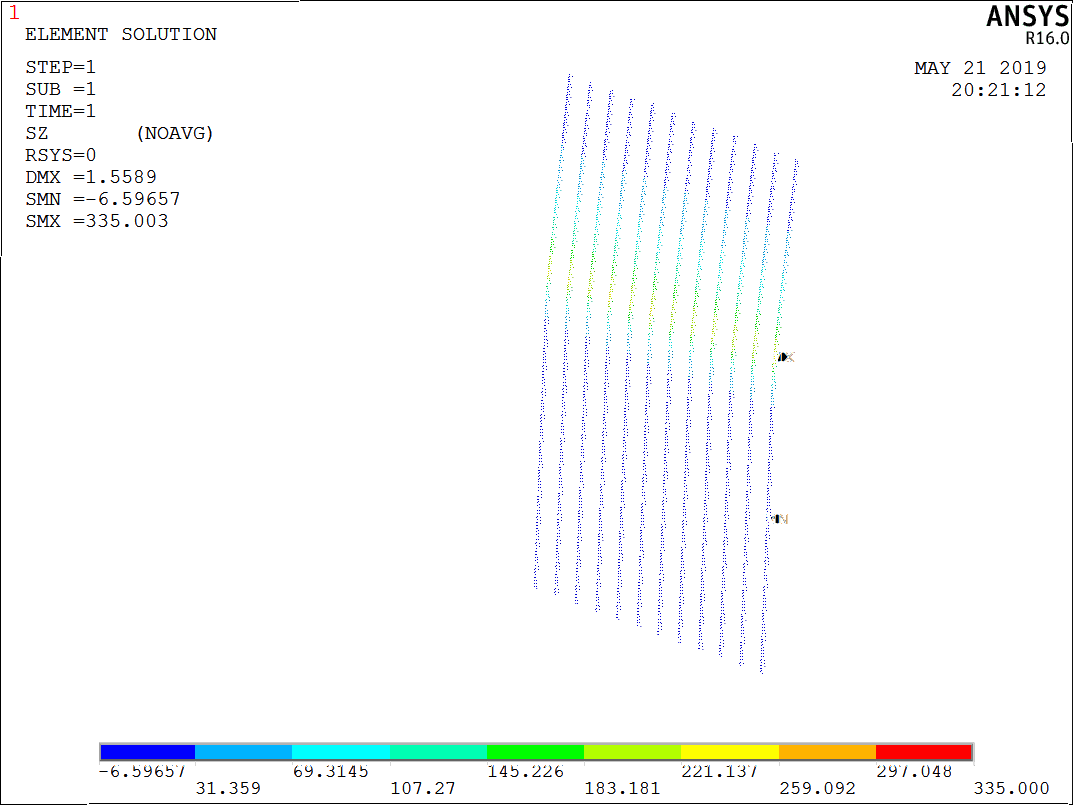This screenshot has width=1073, height=805.
Task: Click the legend value 69.3145
Action: coord(331,771)
